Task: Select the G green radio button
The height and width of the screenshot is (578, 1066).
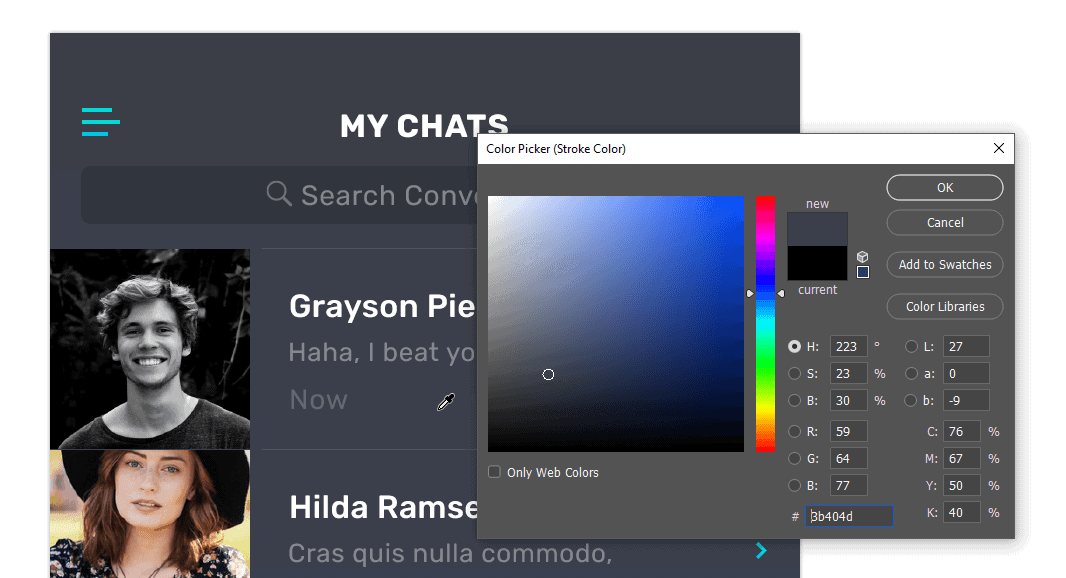Action: tap(794, 458)
